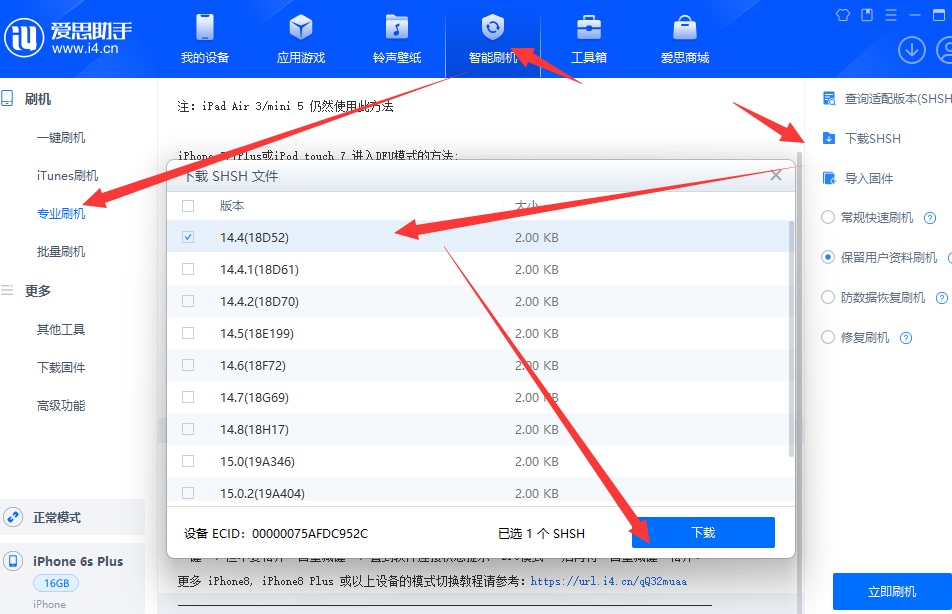Select iTunes刷机 in sidebar
The width and height of the screenshot is (952, 614).
point(67,176)
